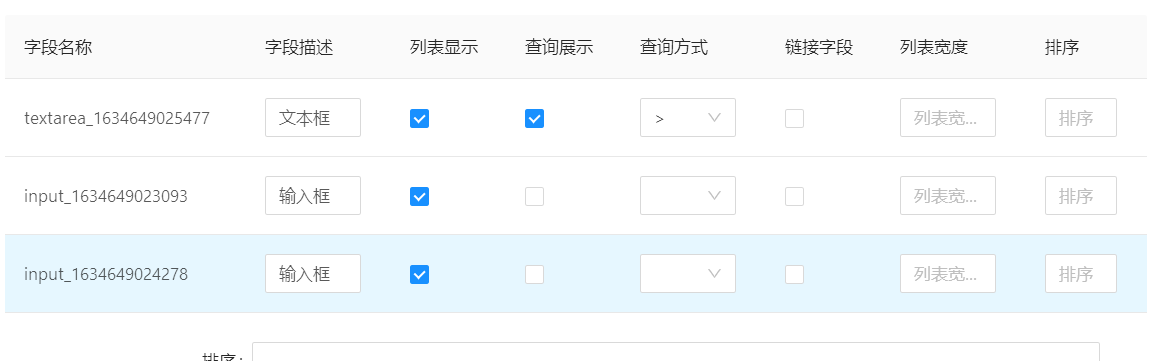Expand 查询方式 dropdown for input_1634649024278

[688, 274]
